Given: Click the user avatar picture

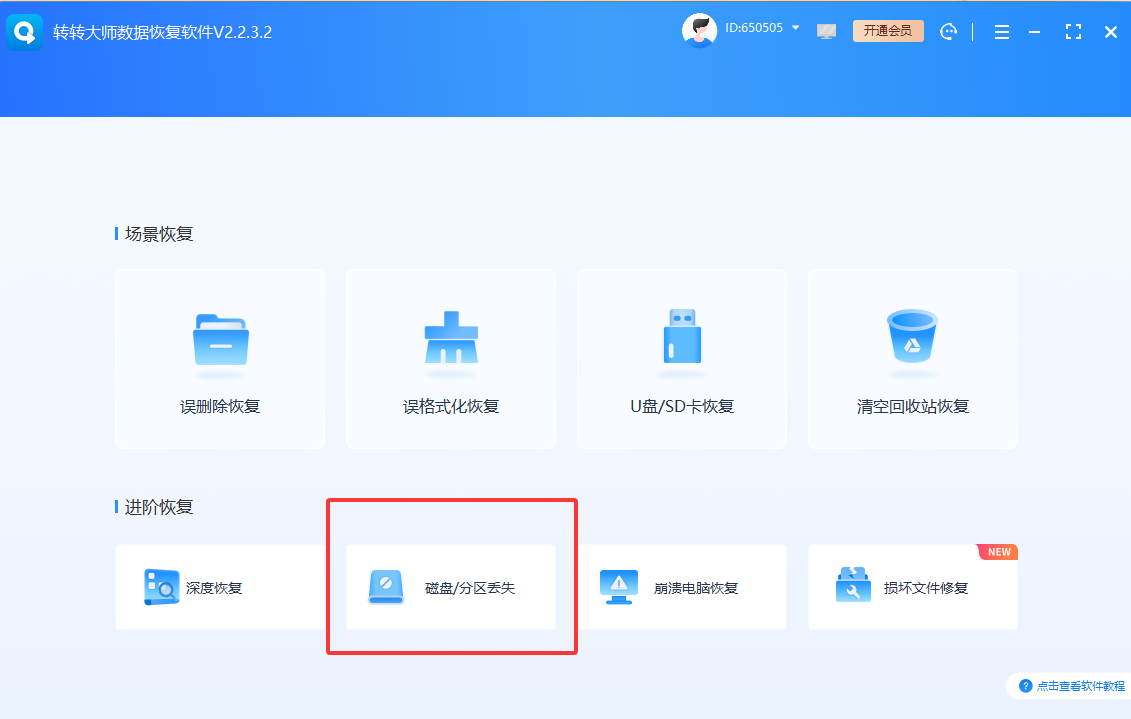Looking at the screenshot, I should pyautogui.click(x=700, y=29).
